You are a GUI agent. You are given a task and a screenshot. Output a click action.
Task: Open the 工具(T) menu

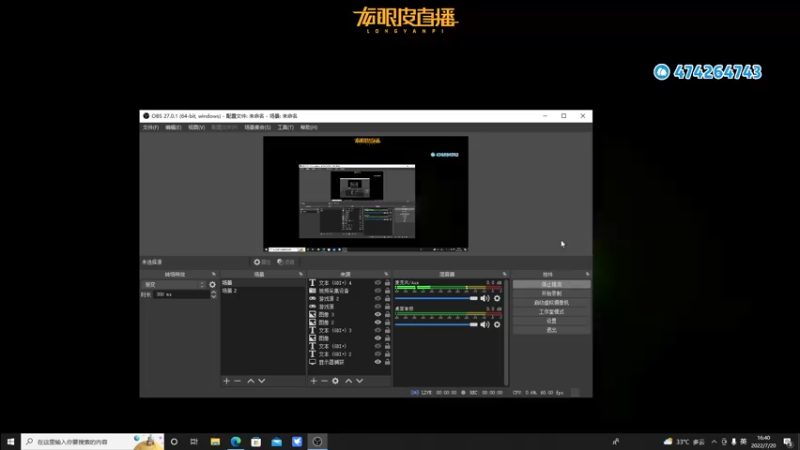[x=286, y=128]
